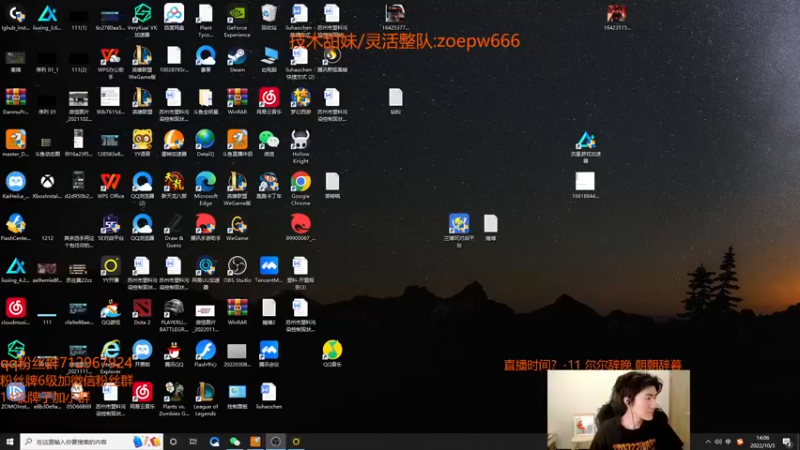The image size is (800, 450).
Task: Open Task View on the taskbar
Action: tap(193, 441)
